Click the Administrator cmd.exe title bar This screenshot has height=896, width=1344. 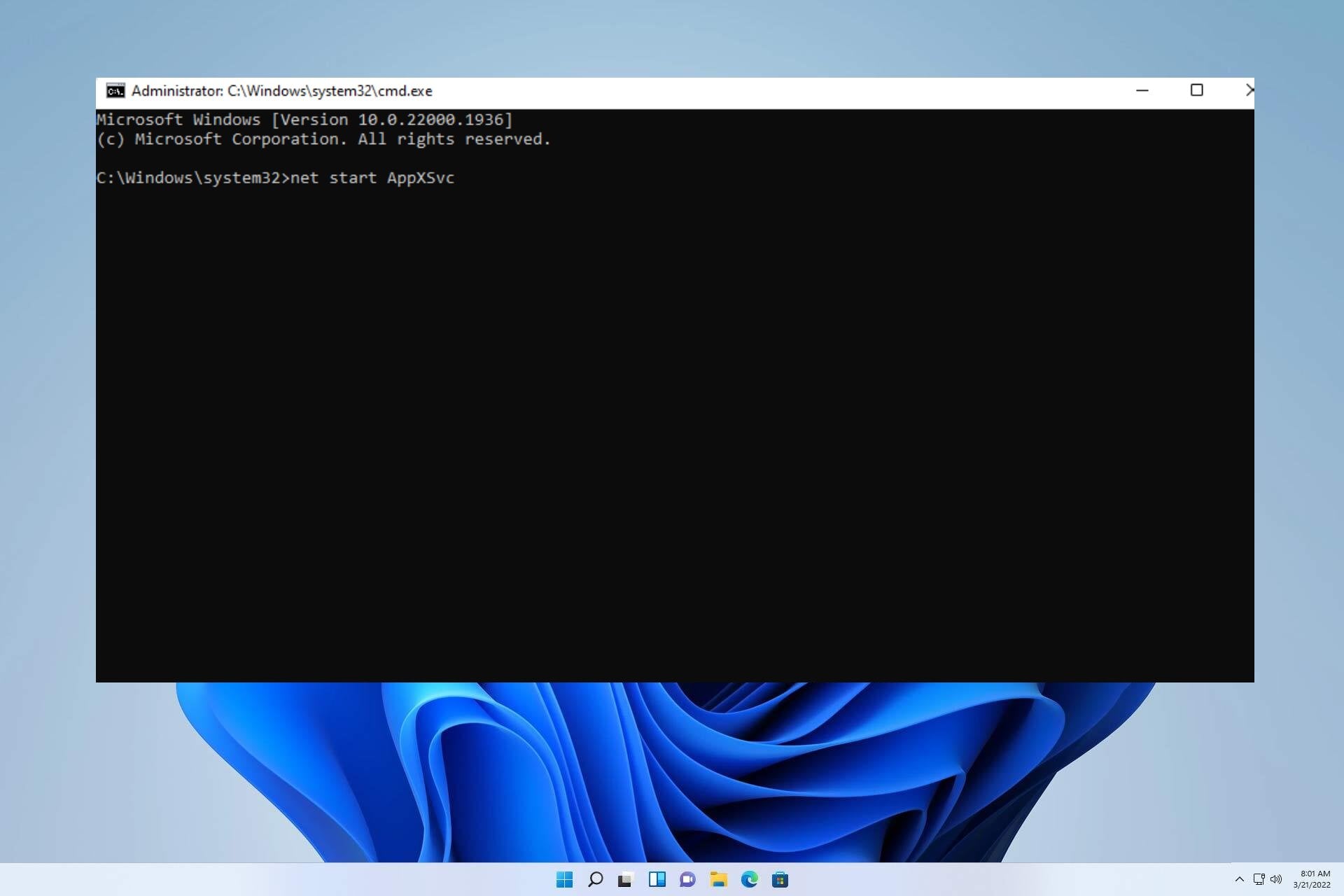(x=280, y=90)
